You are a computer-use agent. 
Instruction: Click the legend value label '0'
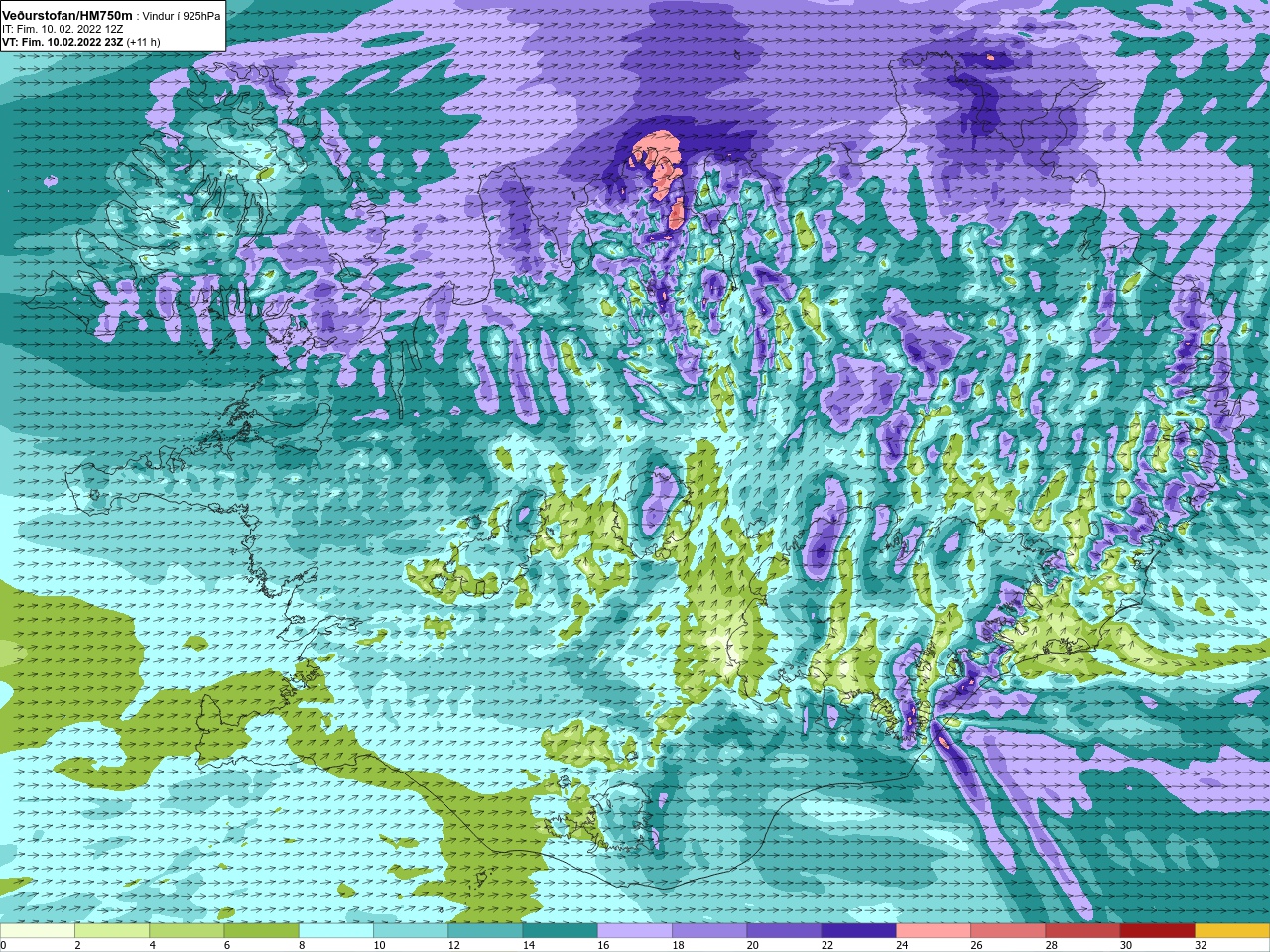pyautogui.click(x=4, y=945)
